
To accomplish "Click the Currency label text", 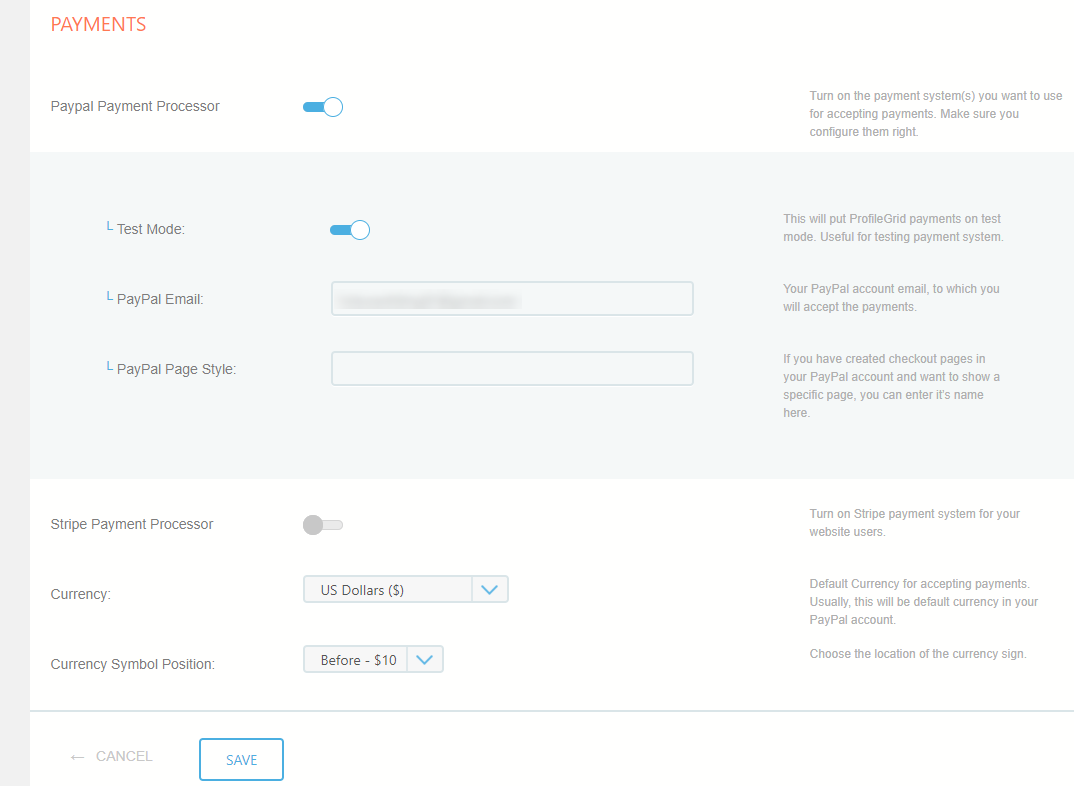I will click(x=80, y=594).
